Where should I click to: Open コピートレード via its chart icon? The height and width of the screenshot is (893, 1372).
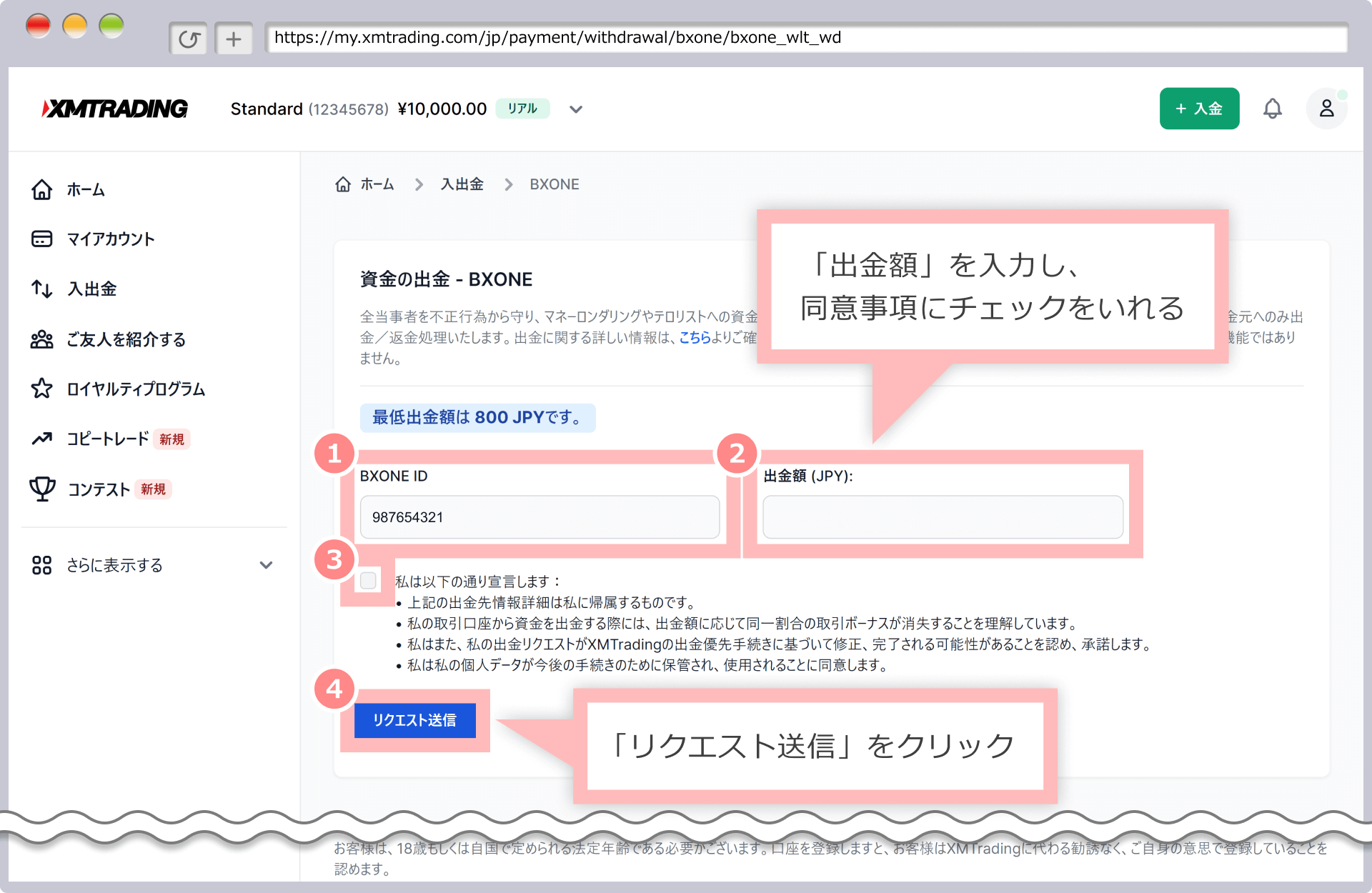point(42,439)
